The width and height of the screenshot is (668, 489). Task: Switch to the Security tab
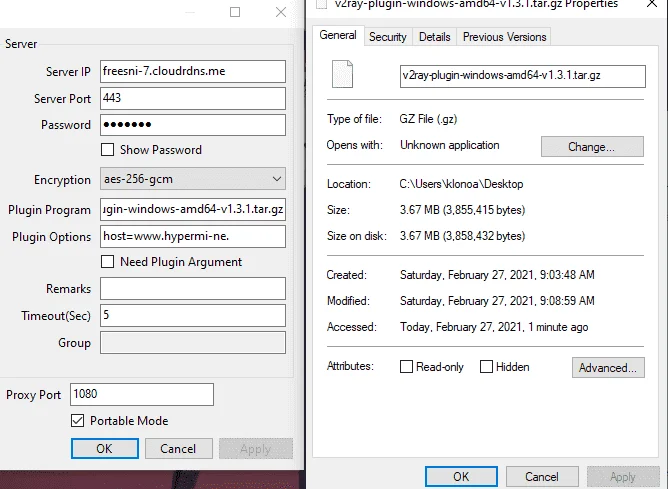click(388, 37)
